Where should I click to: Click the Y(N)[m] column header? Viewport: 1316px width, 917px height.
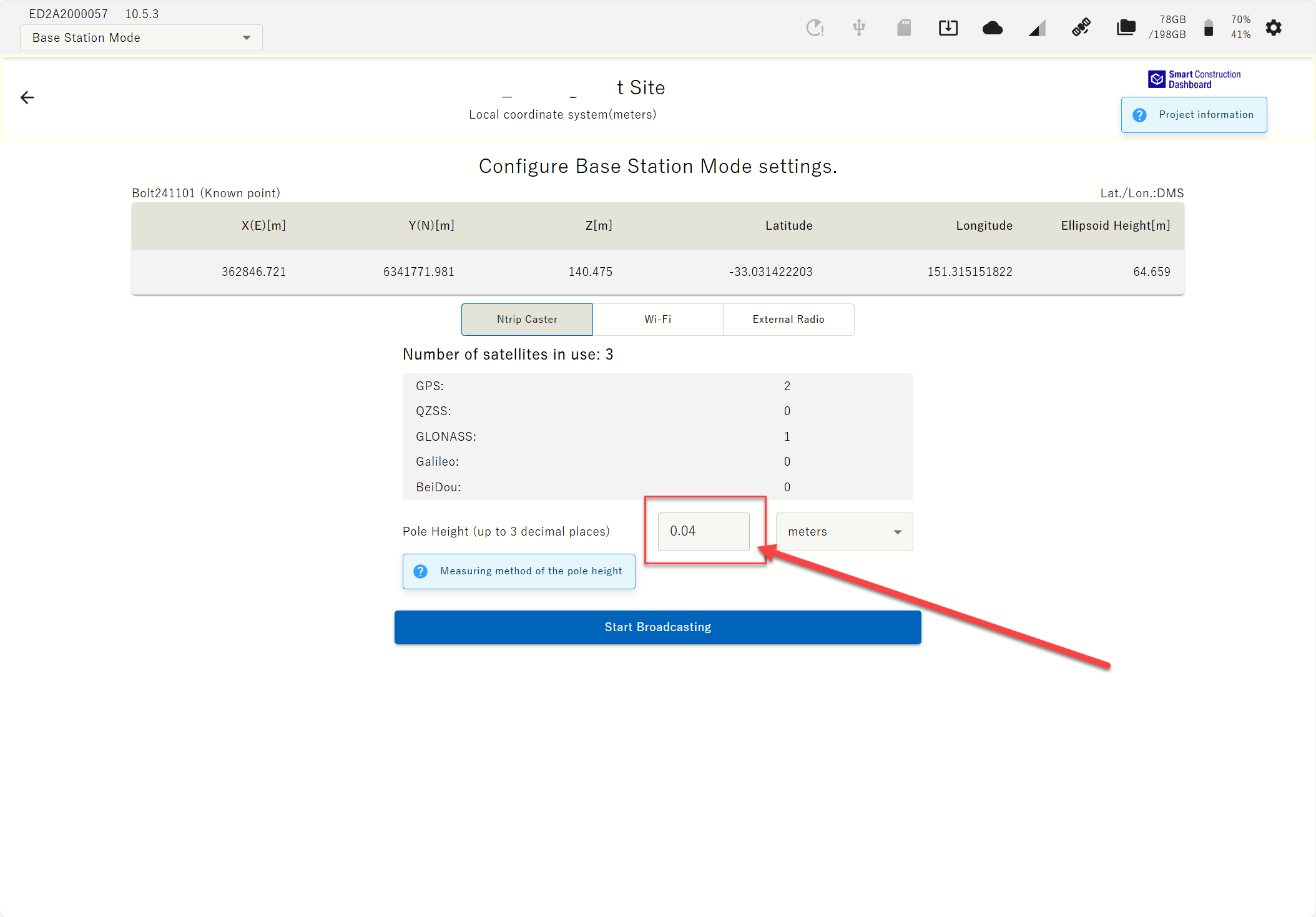[x=431, y=226]
